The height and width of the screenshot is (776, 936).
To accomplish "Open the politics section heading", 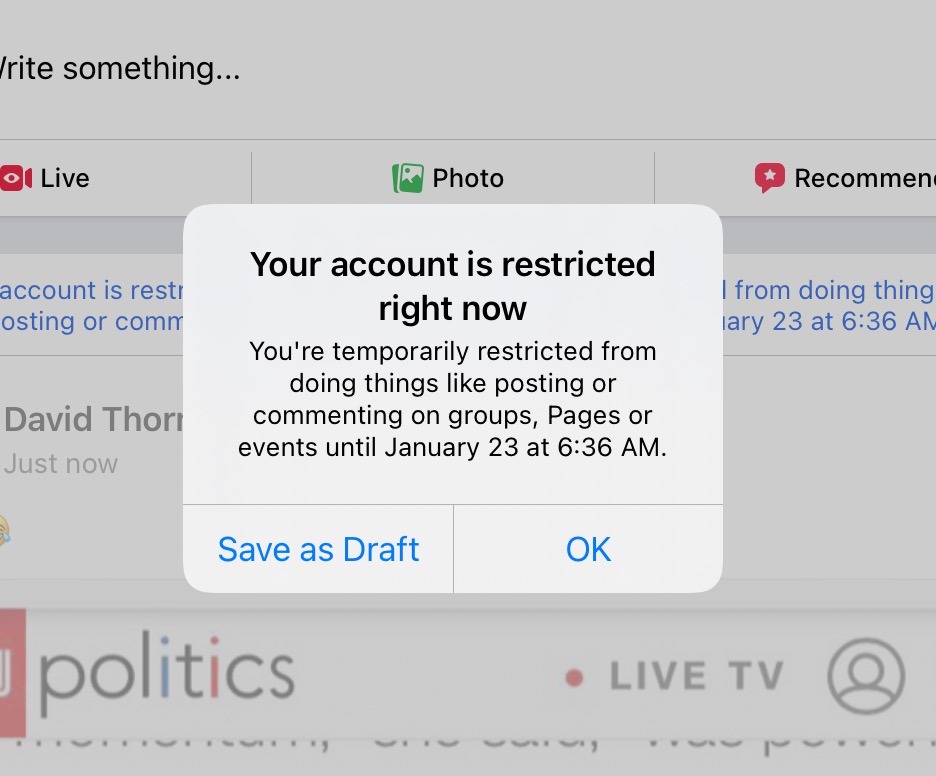I will (x=167, y=673).
